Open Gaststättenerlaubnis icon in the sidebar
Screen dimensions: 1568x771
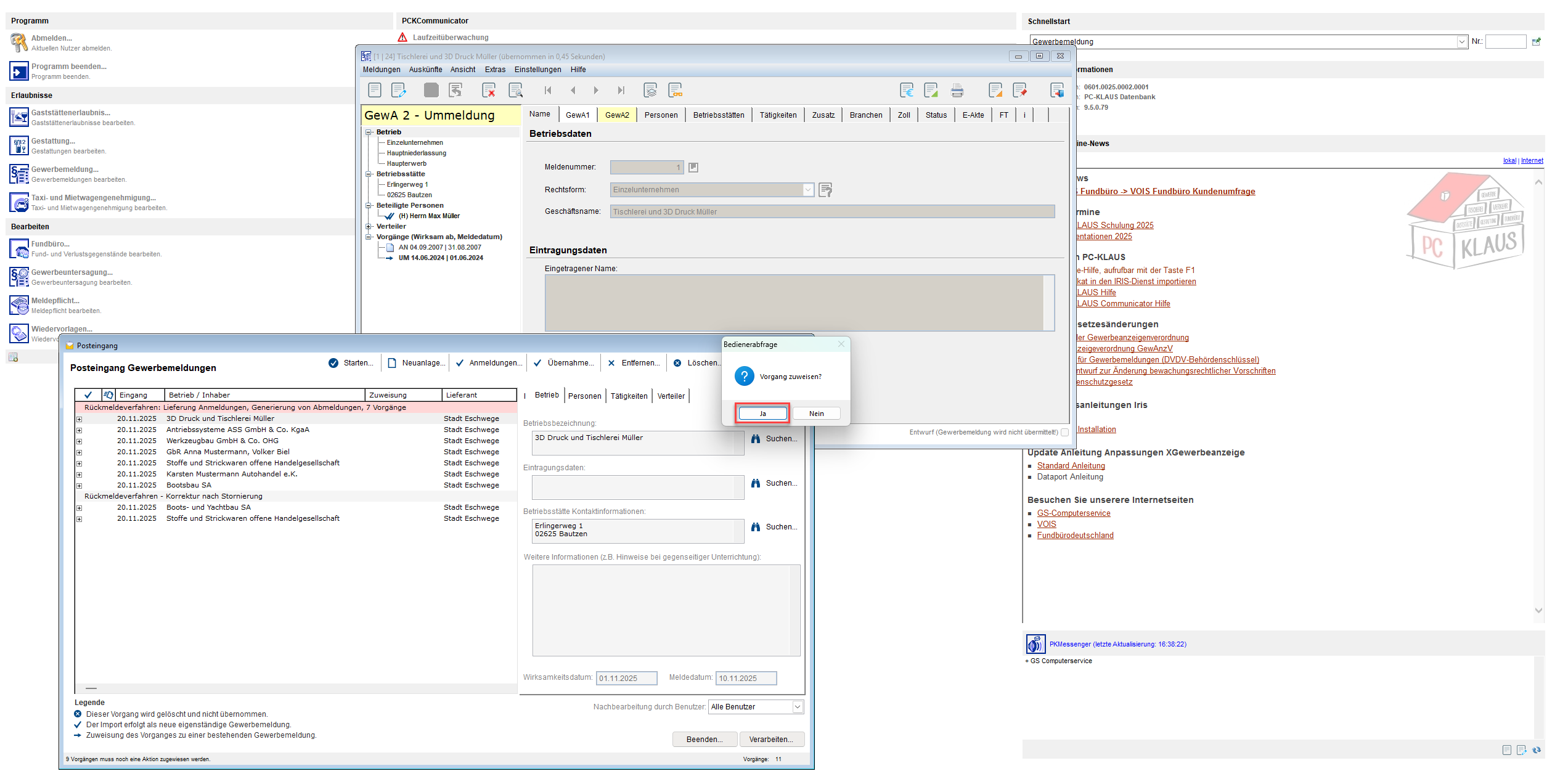click(19, 116)
